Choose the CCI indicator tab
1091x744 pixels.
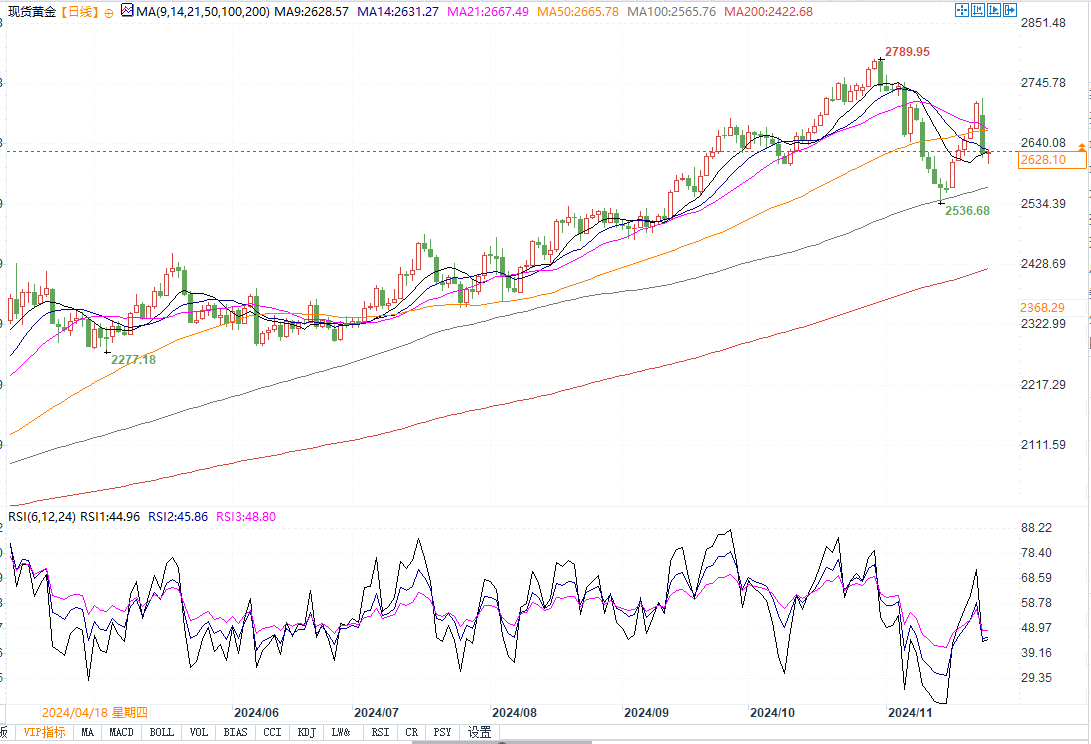pyautogui.click(x=271, y=732)
